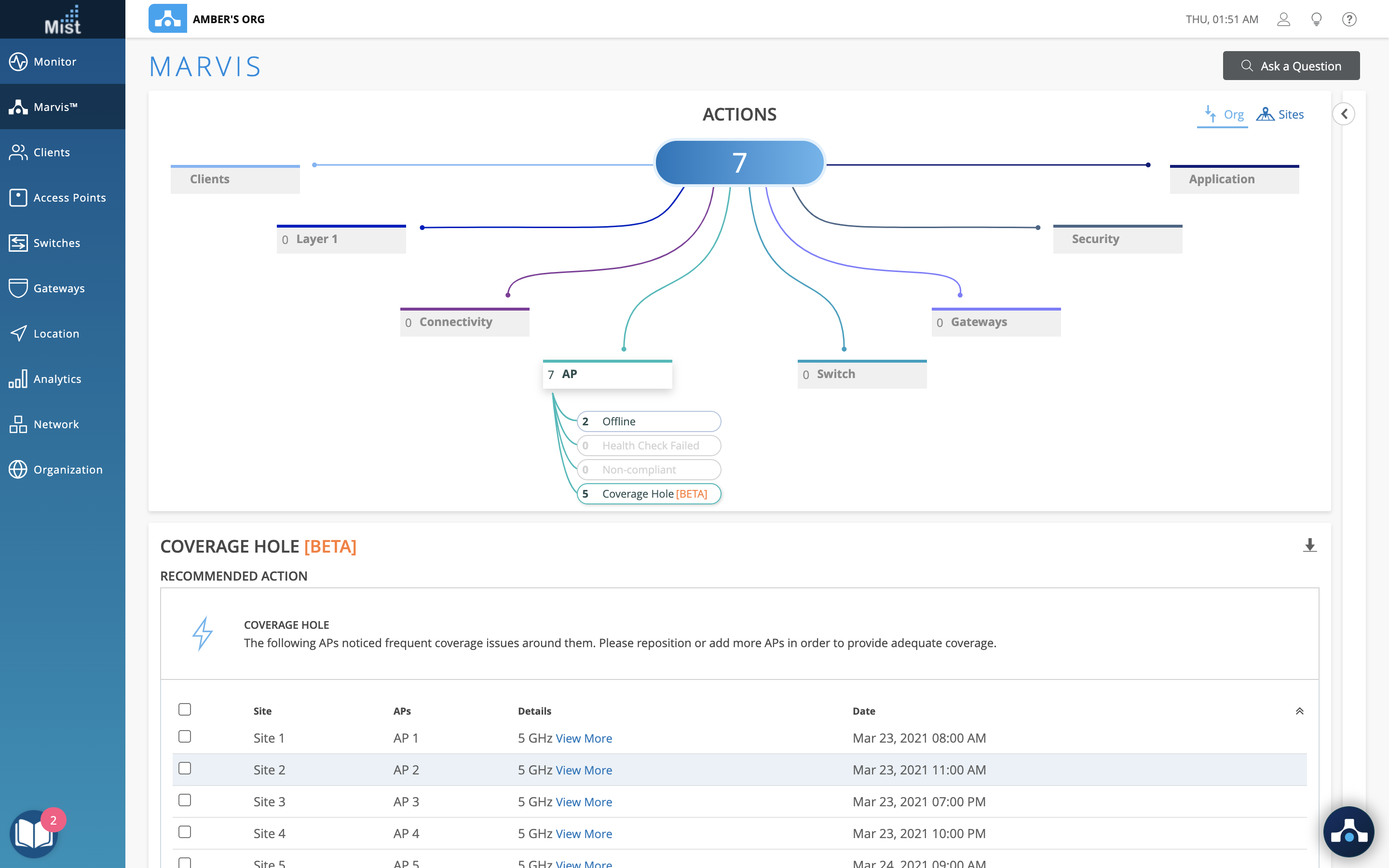Collapse the table using double chevron
The image size is (1389, 868).
1299,711
